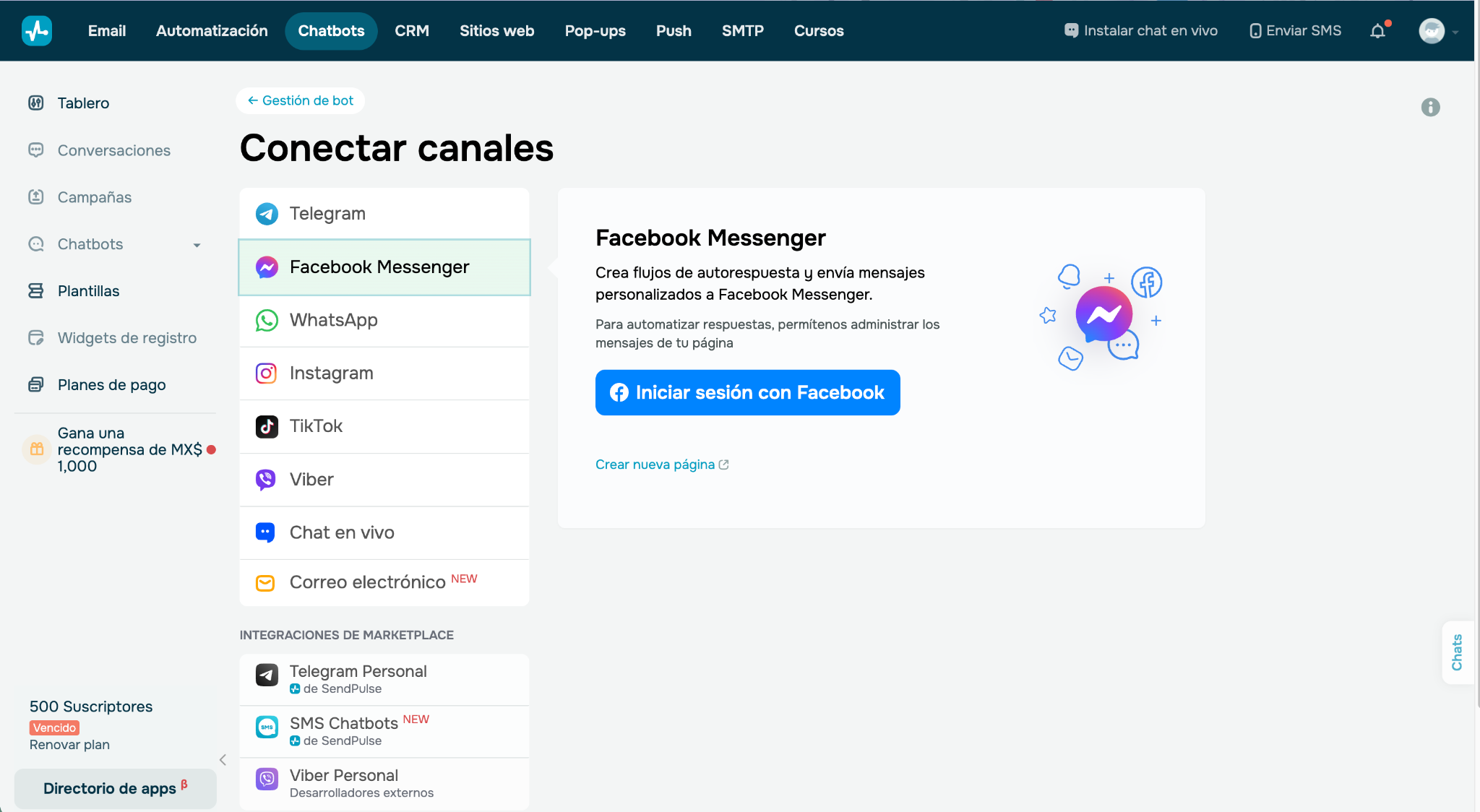Open the Automatización top menu
The width and height of the screenshot is (1480, 812).
[212, 30]
